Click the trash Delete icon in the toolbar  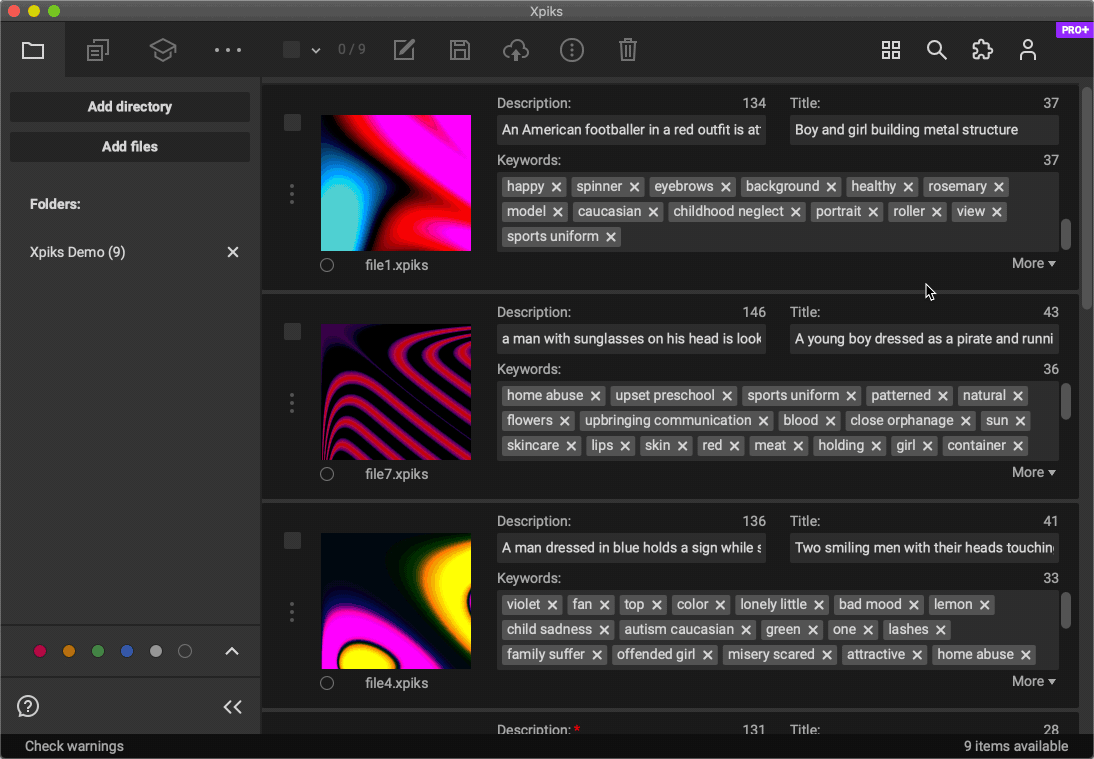tap(627, 50)
